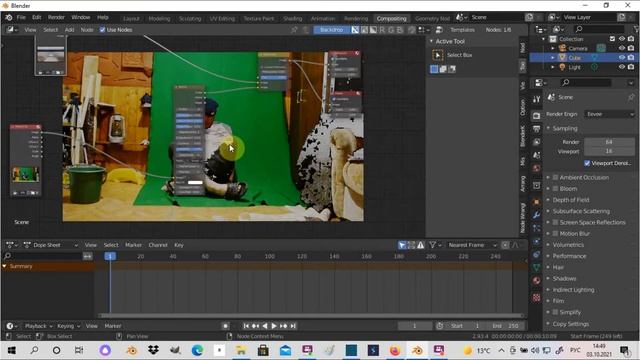This screenshot has height=360, width=640.
Task: Open the Dope Sheet mode dropdown
Action: click(51, 245)
